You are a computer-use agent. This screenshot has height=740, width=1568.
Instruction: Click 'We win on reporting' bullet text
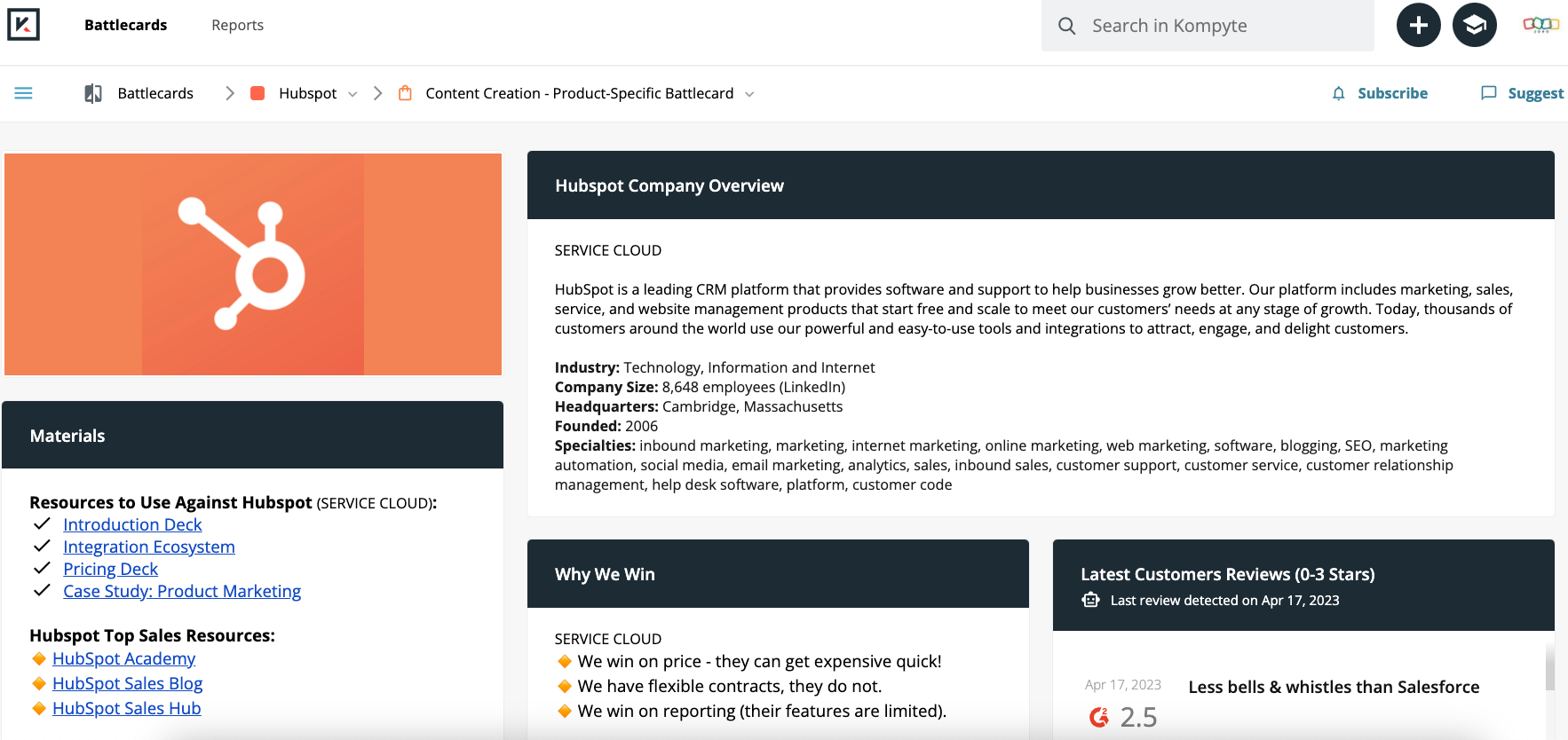tap(762, 711)
